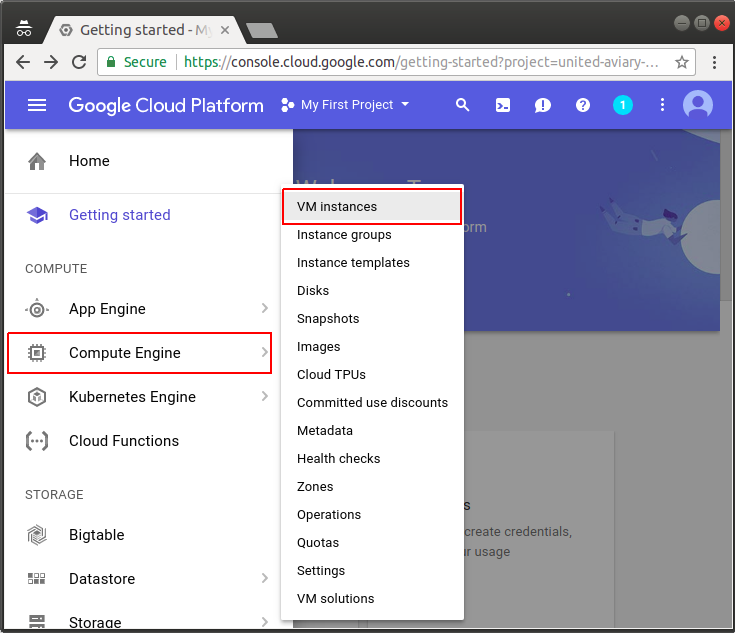Open Chrome's three-dot menu
This screenshot has height=633, width=735.
point(714,62)
